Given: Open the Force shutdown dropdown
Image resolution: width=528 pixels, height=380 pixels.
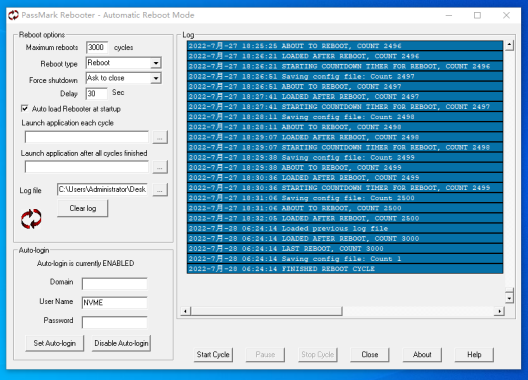Looking at the screenshot, I should click(156, 78).
